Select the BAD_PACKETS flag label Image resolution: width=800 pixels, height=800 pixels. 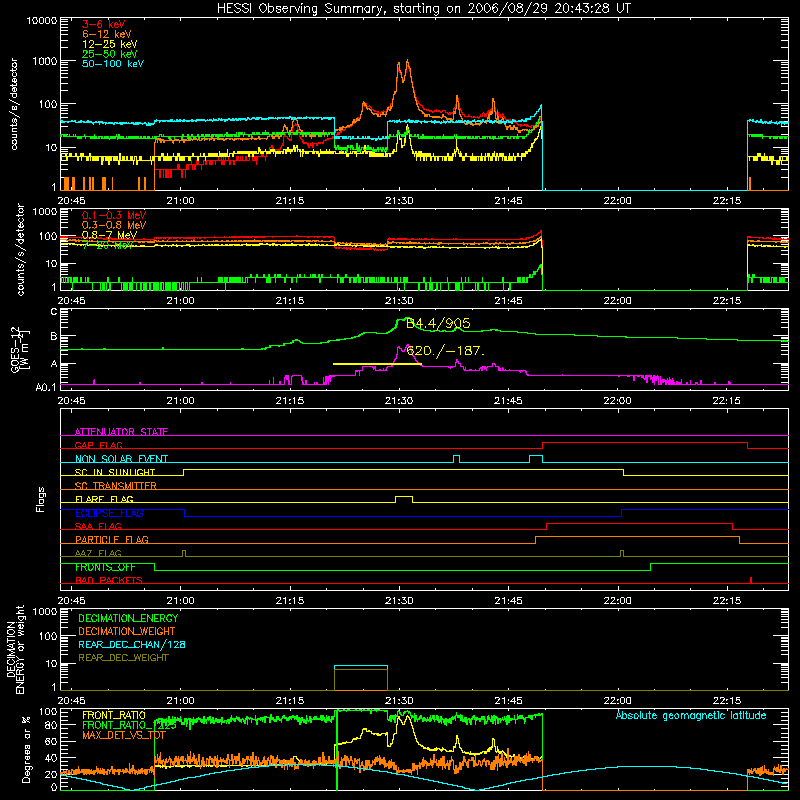click(109, 580)
